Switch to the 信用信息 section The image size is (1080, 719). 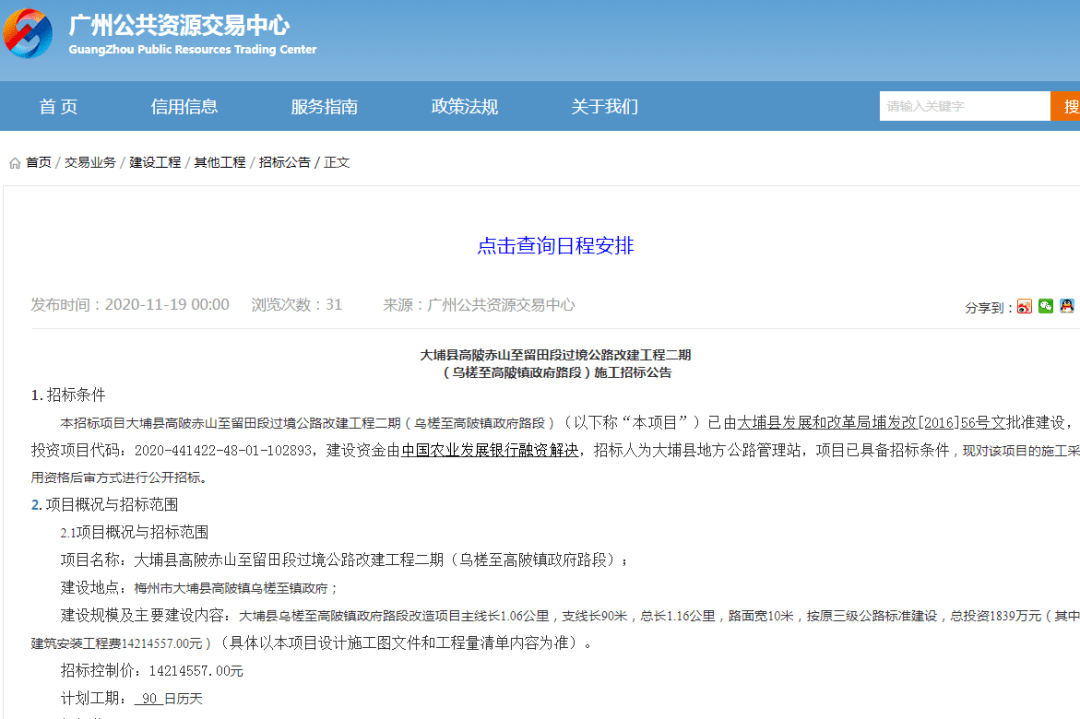pyautogui.click(x=184, y=106)
